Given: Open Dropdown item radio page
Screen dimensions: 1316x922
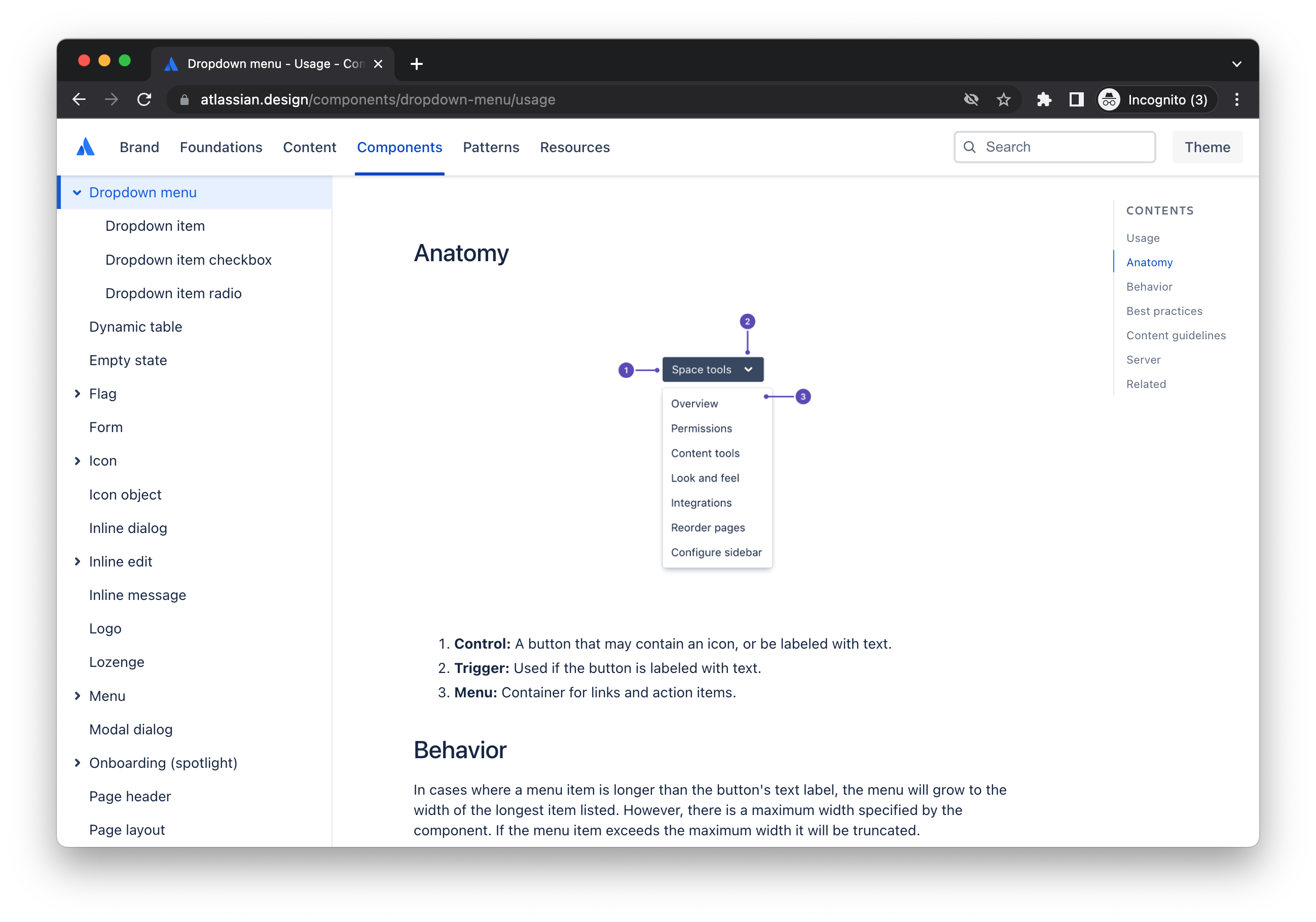Looking at the screenshot, I should (x=173, y=293).
